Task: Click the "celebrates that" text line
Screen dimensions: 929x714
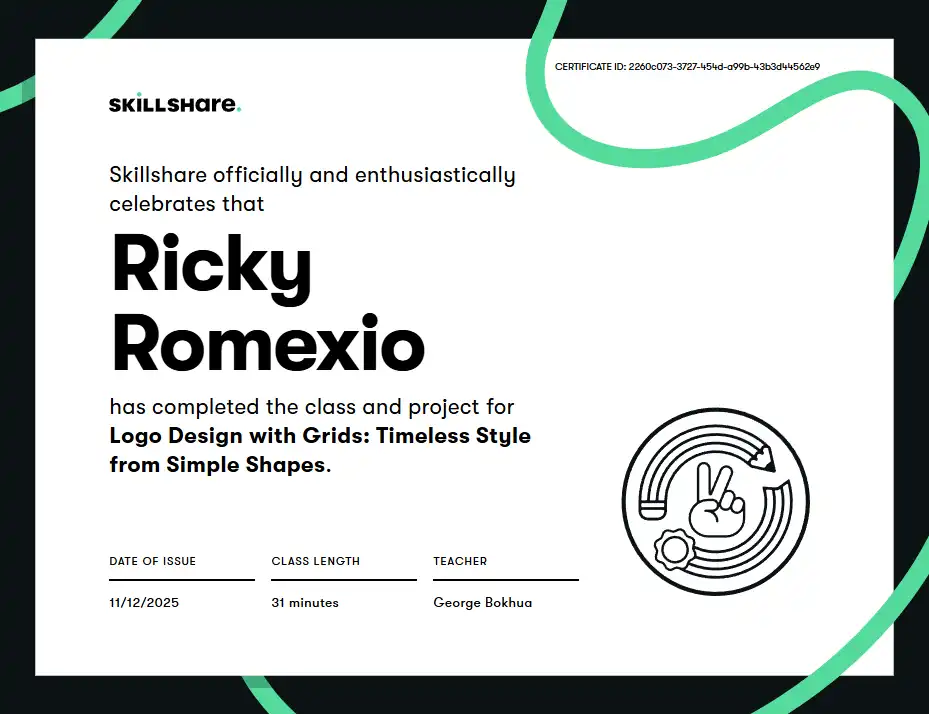Action: tap(186, 203)
